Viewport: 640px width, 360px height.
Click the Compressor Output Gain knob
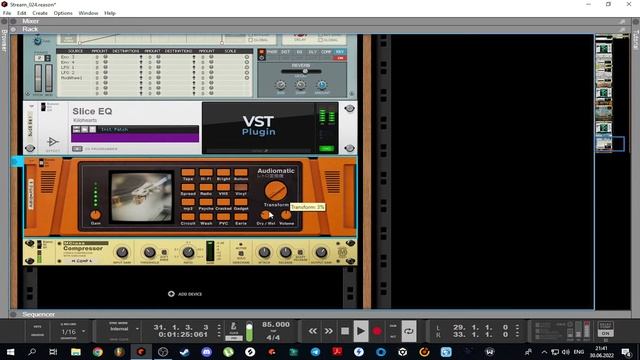click(321, 252)
